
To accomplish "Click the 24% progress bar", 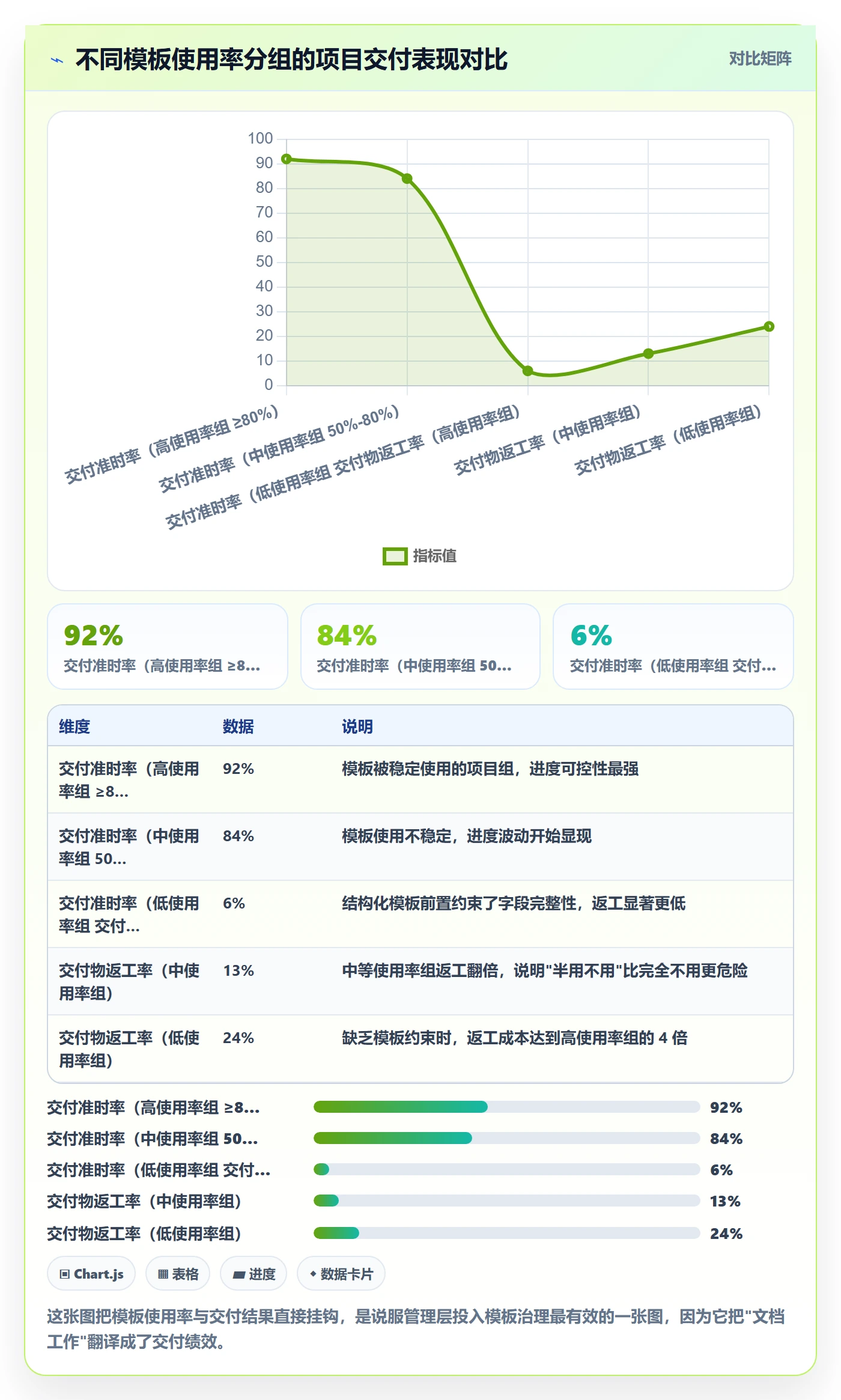I will (507, 1233).
